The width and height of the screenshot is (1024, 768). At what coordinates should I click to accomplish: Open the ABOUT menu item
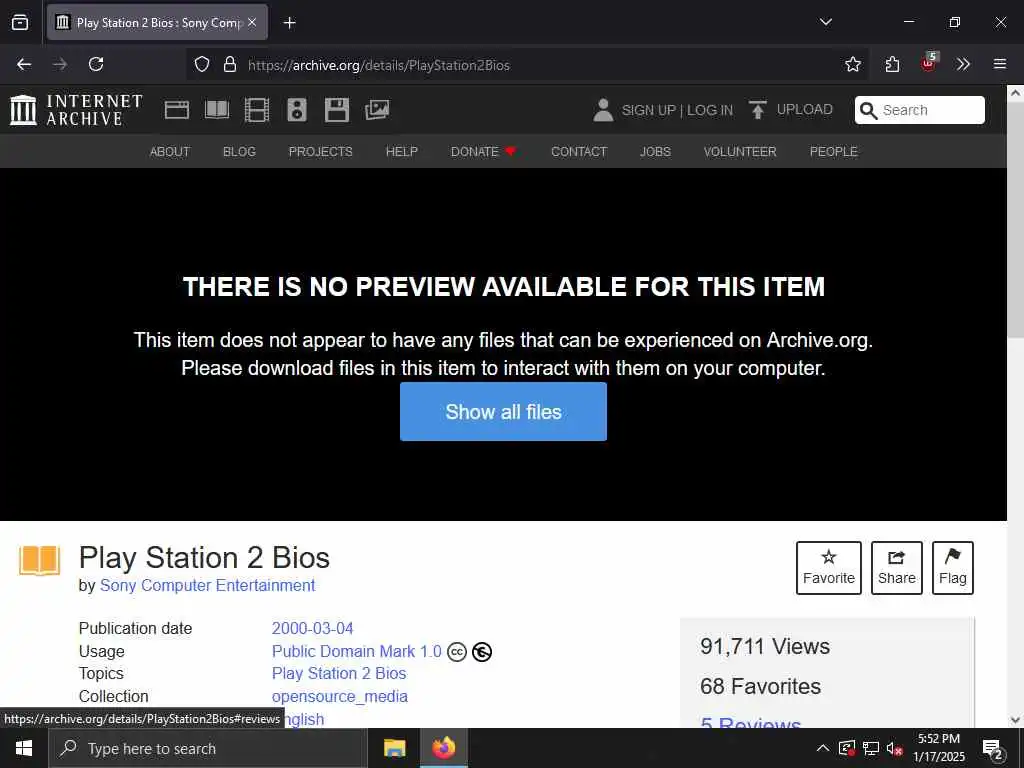click(x=170, y=152)
